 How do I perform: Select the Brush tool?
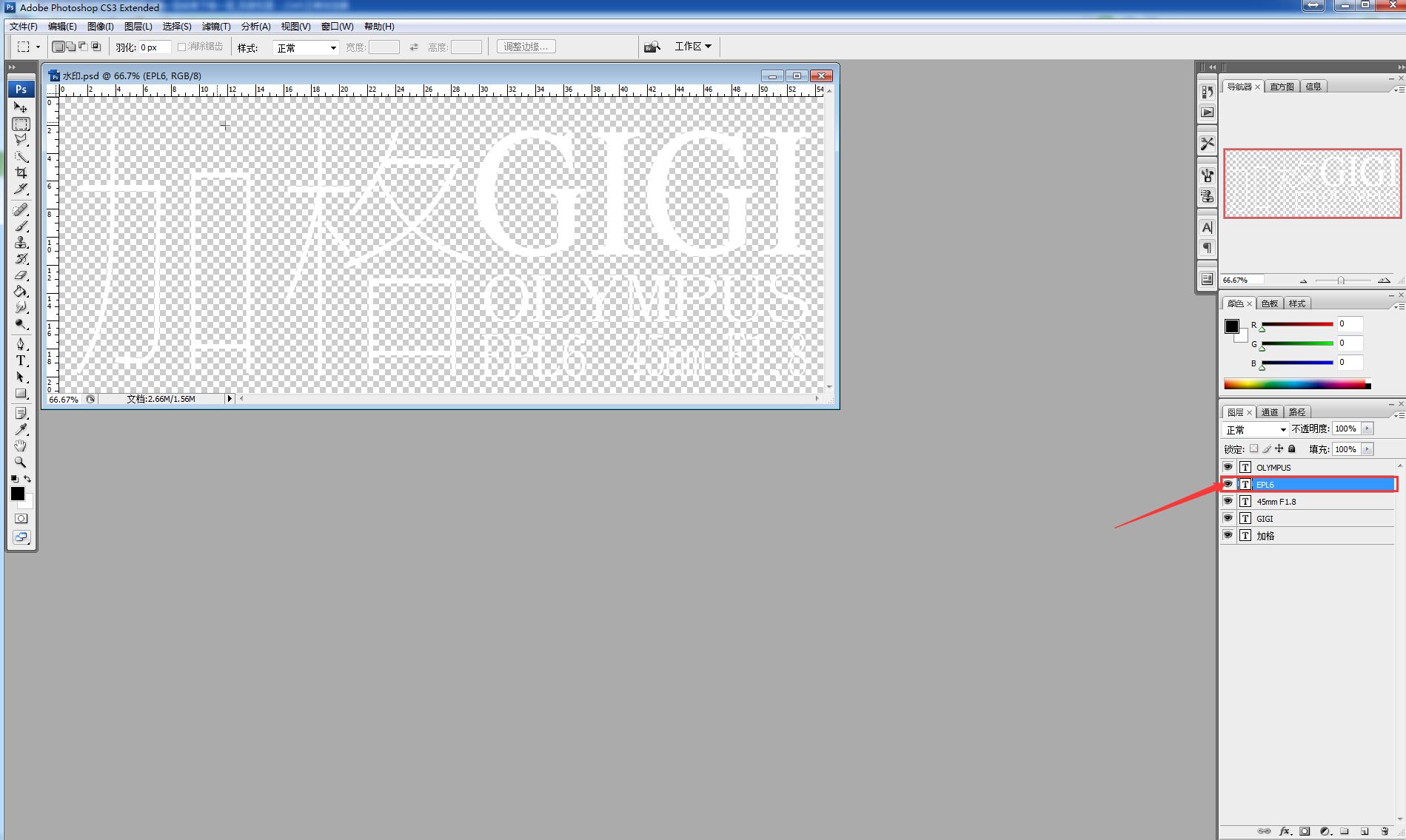21,226
